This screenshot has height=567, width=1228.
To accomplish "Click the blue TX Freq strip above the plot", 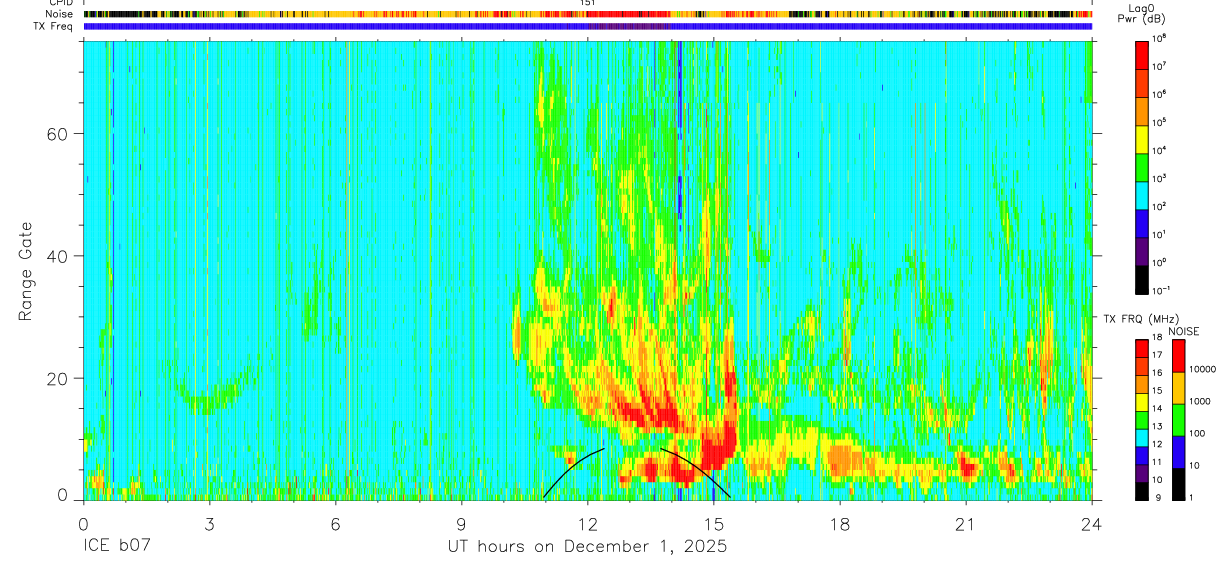I will pyautogui.click(x=587, y=26).
